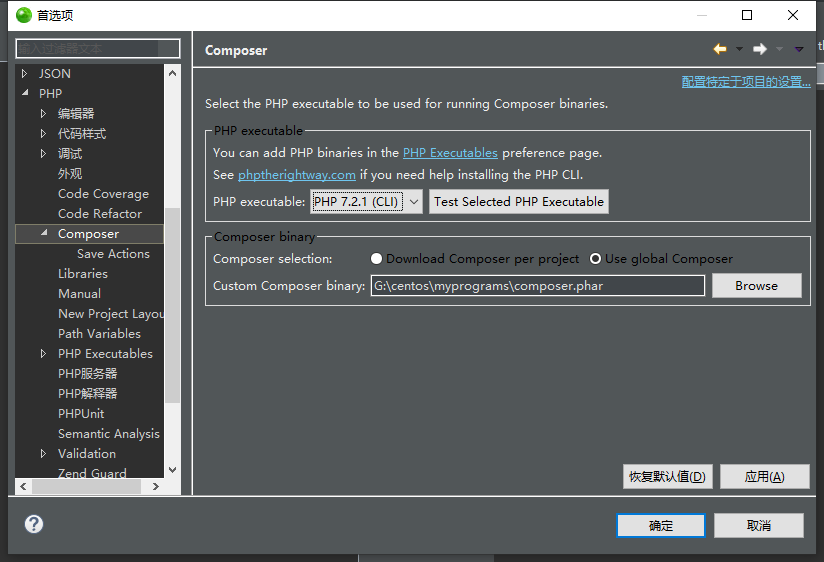The width and height of the screenshot is (824, 562).
Task: Click the help question mark icon
Action: coord(34,524)
